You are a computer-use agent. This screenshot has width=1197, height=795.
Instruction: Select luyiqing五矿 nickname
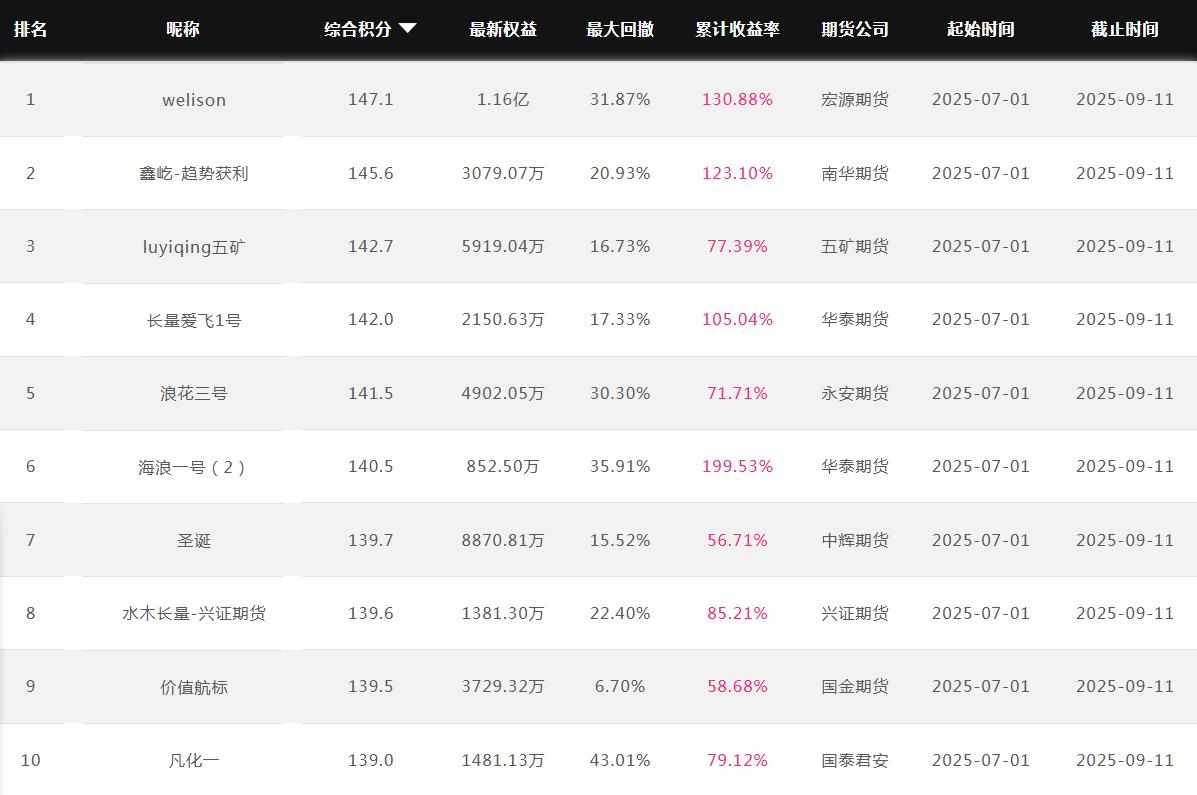194,247
